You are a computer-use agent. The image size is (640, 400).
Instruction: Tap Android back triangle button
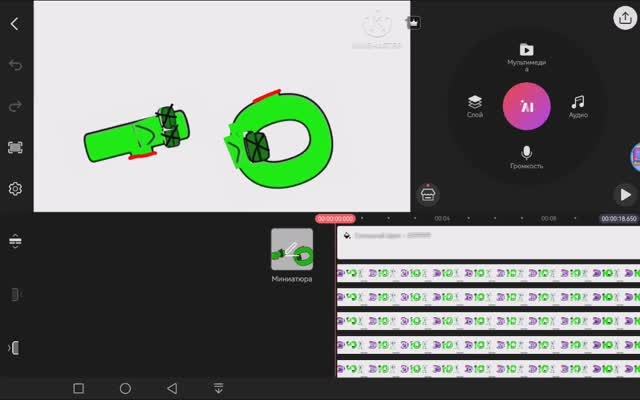[172, 388]
